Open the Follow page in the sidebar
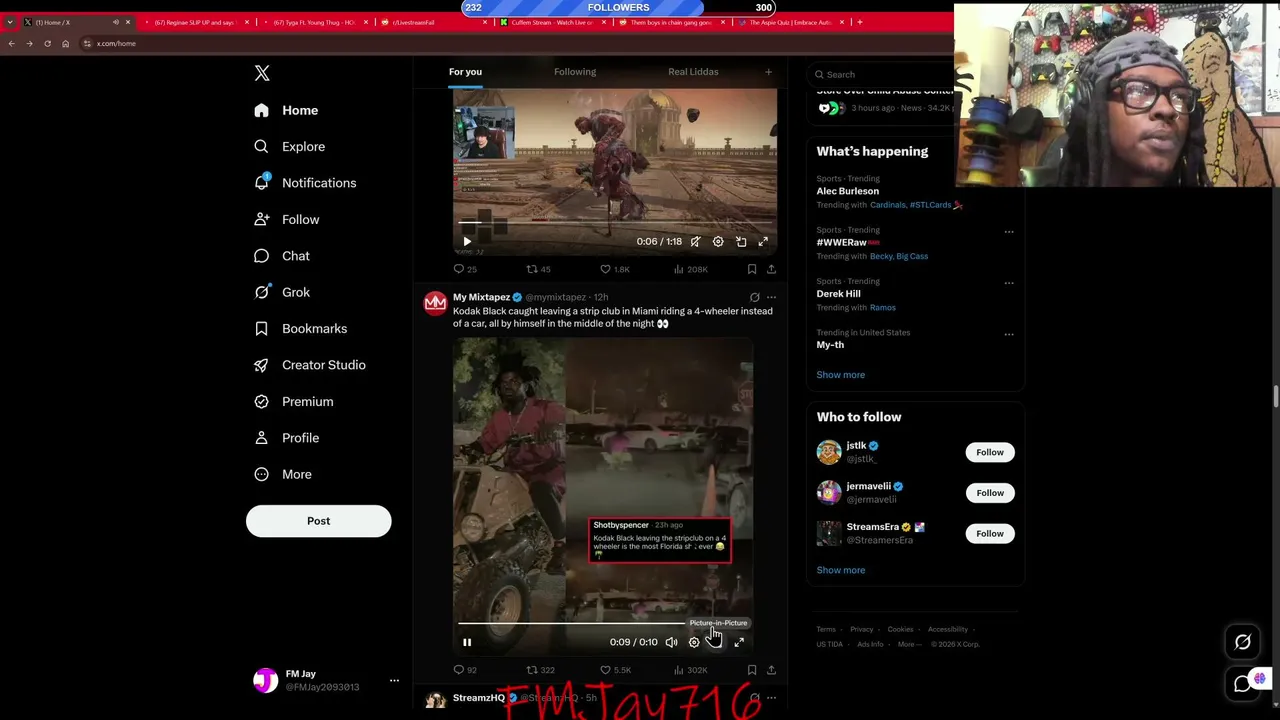The image size is (1280, 720). (286, 219)
